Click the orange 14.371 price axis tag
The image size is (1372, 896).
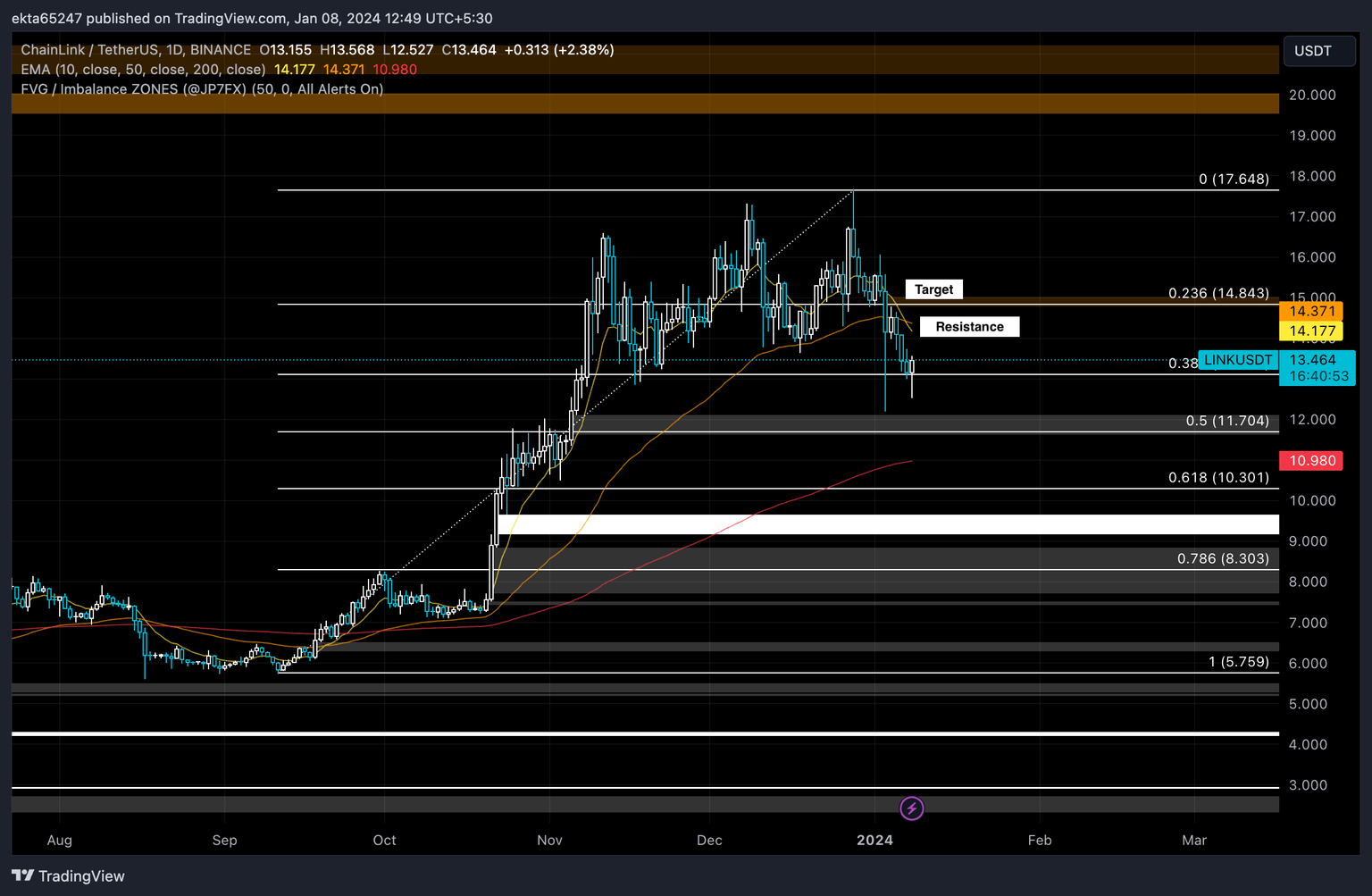1311,311
